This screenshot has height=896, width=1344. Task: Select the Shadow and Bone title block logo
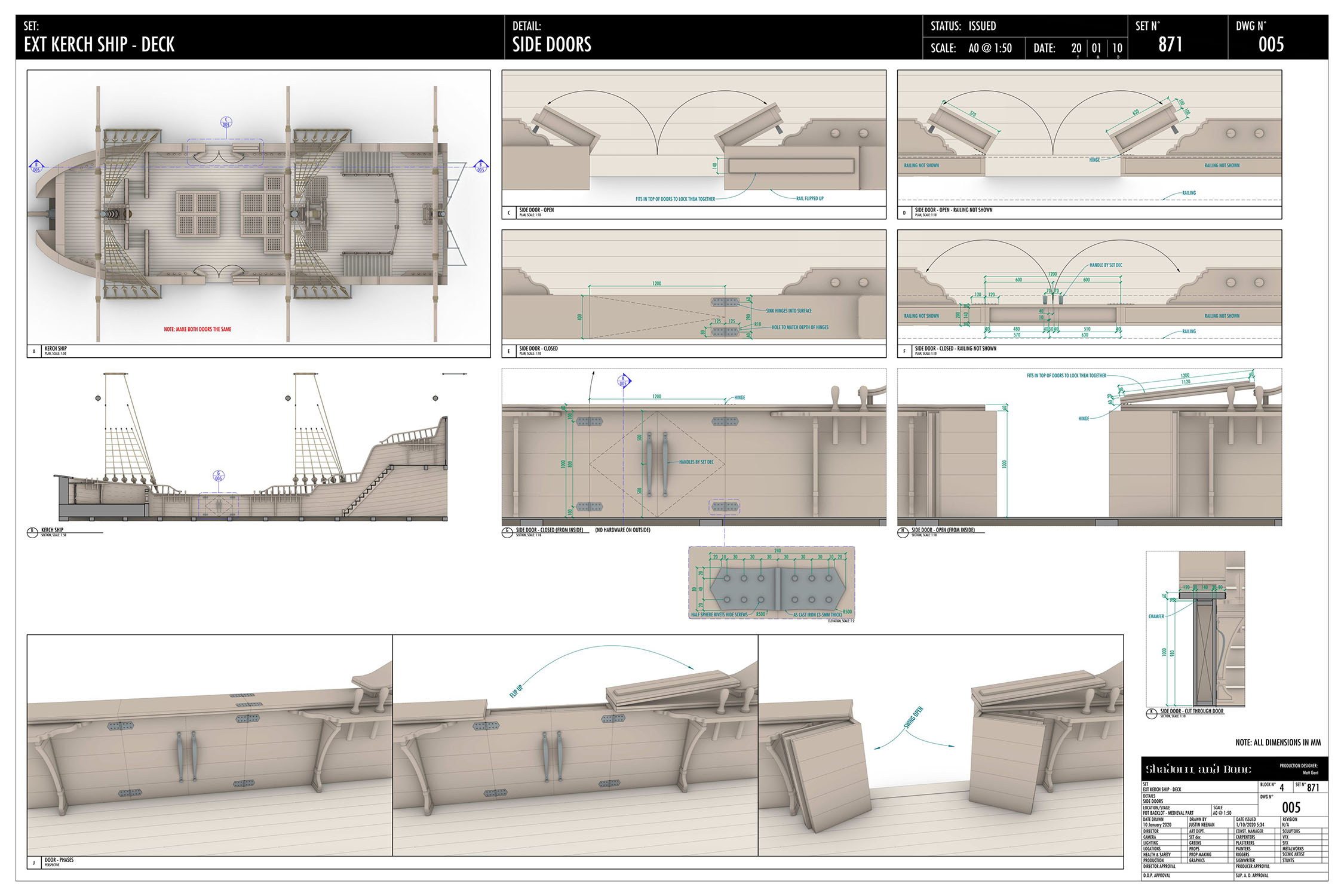[x=1198, y=769]
